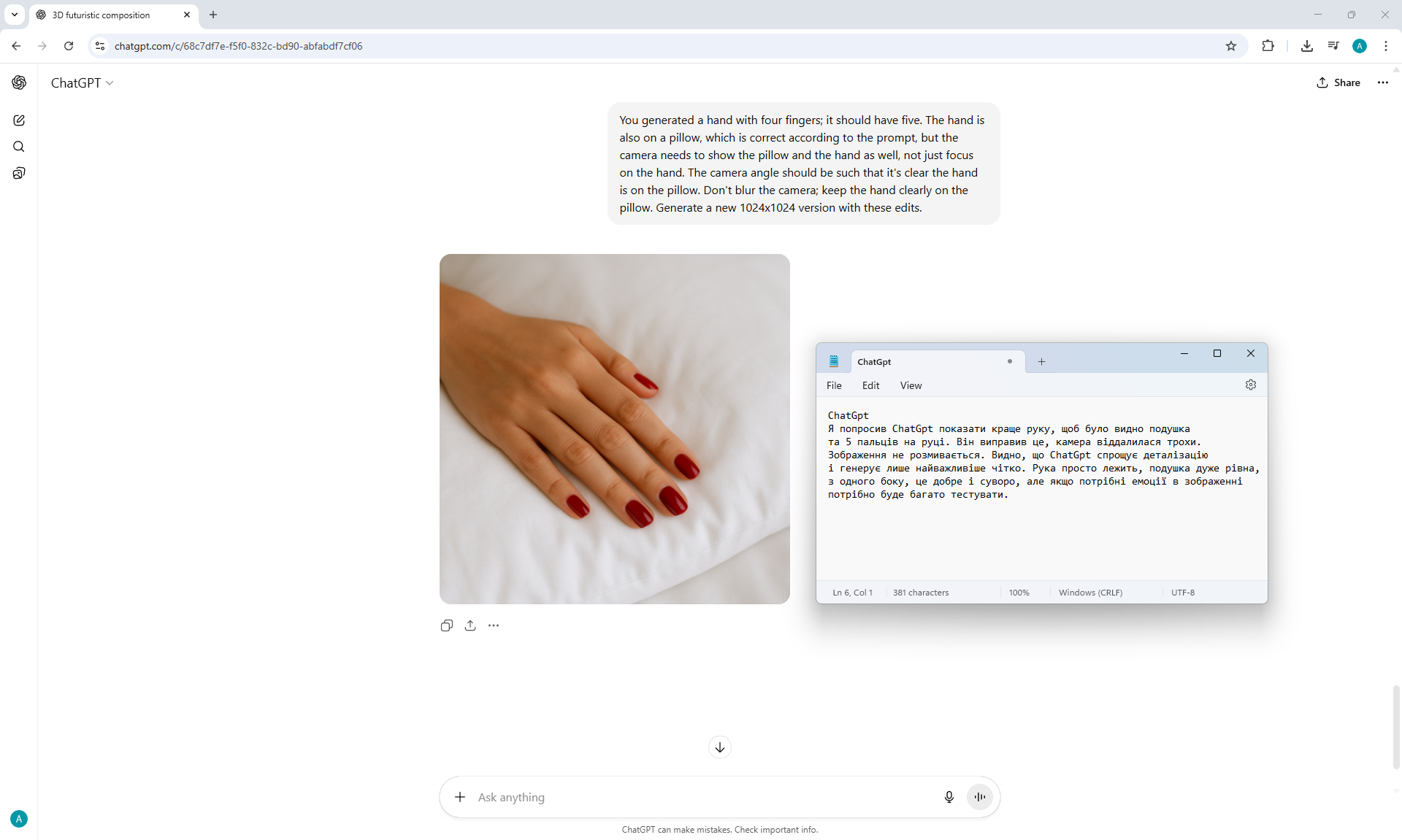Open the library images icon in sidebar
The image size is (1402, 840).
(19, 173)
